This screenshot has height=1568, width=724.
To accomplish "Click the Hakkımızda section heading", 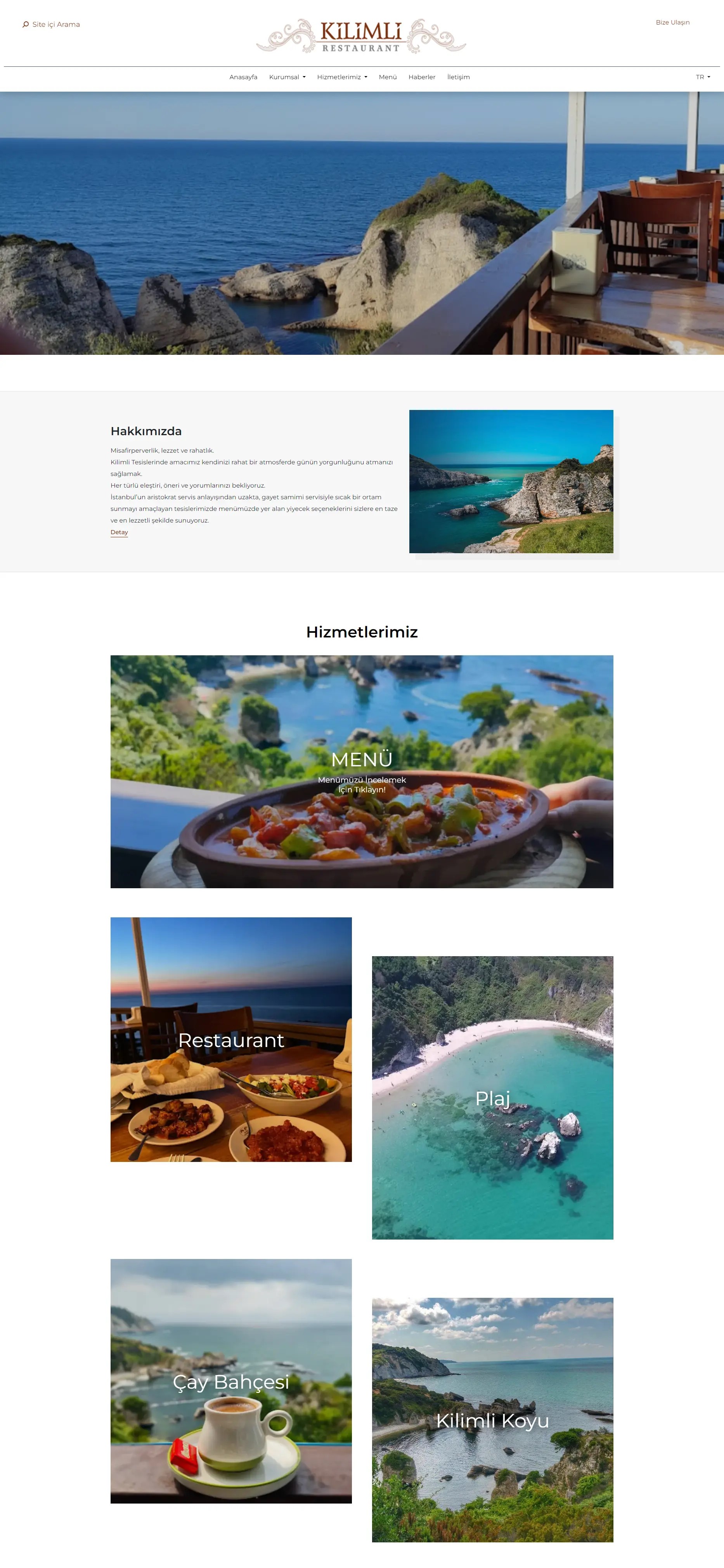I will pos(146,431).
